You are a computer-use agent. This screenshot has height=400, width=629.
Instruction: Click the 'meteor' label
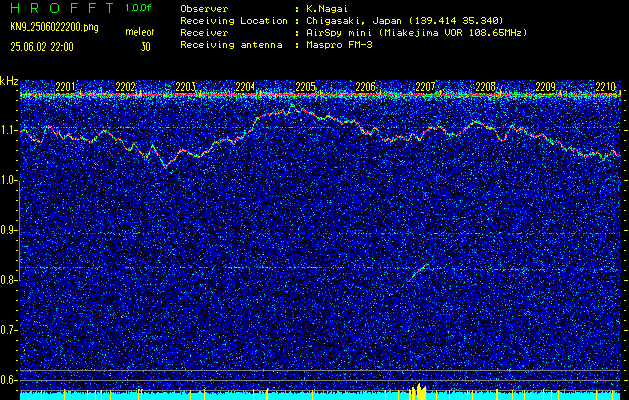click(140, 32)
